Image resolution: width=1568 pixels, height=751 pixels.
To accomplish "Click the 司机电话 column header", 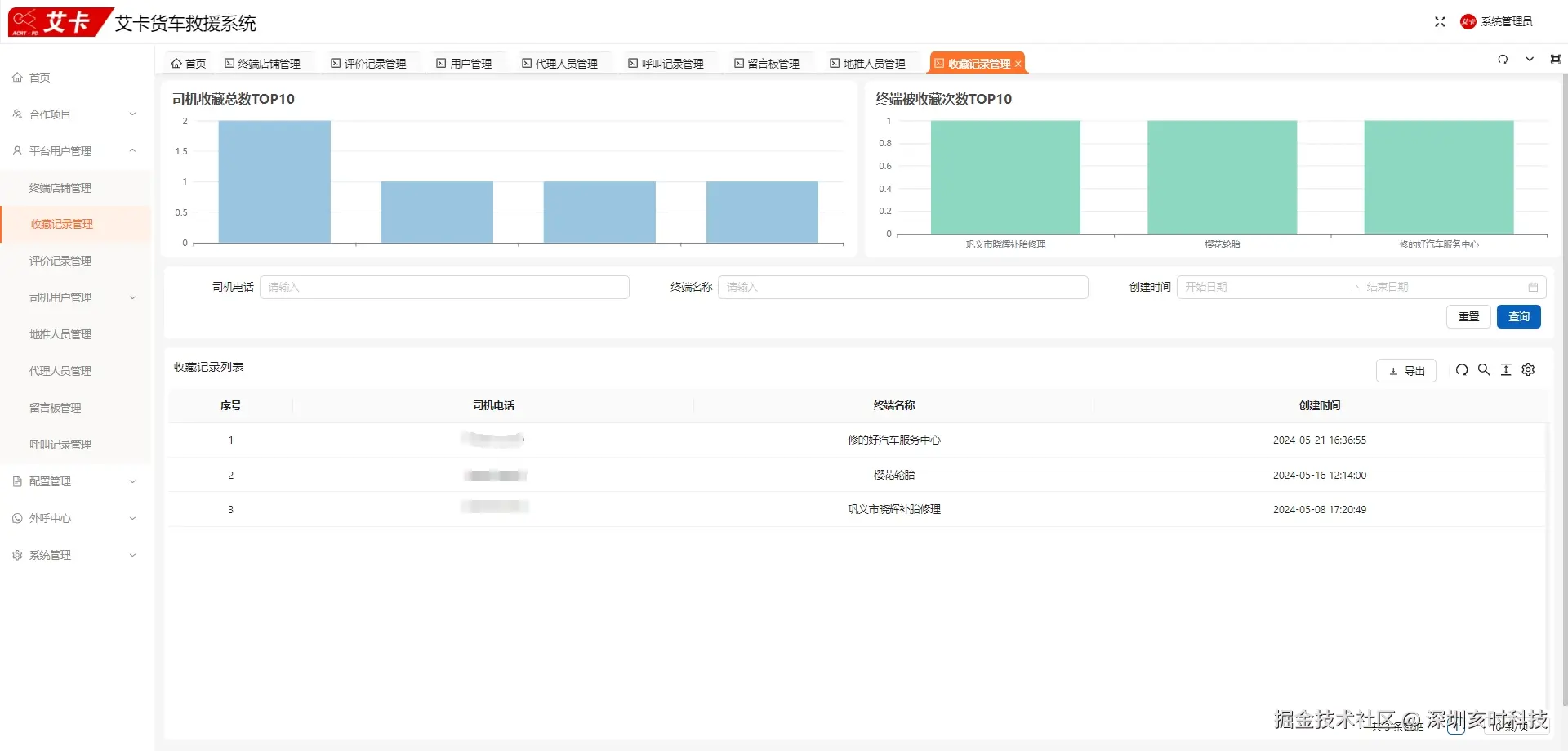I will (493, 406).
